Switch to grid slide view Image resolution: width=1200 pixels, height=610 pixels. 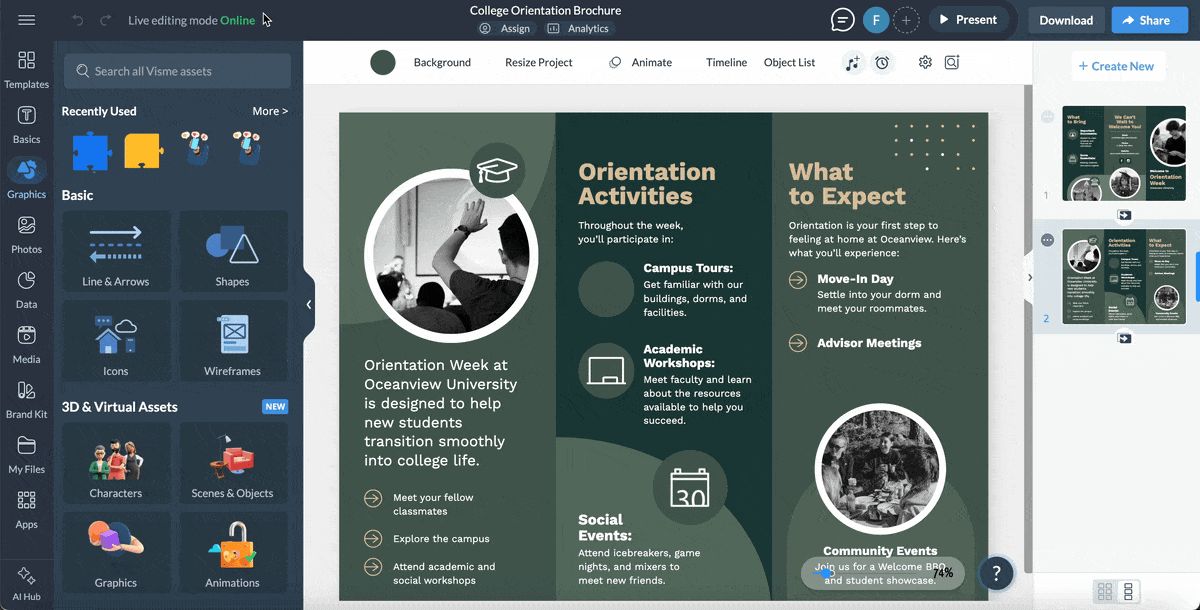[1105, 591]
